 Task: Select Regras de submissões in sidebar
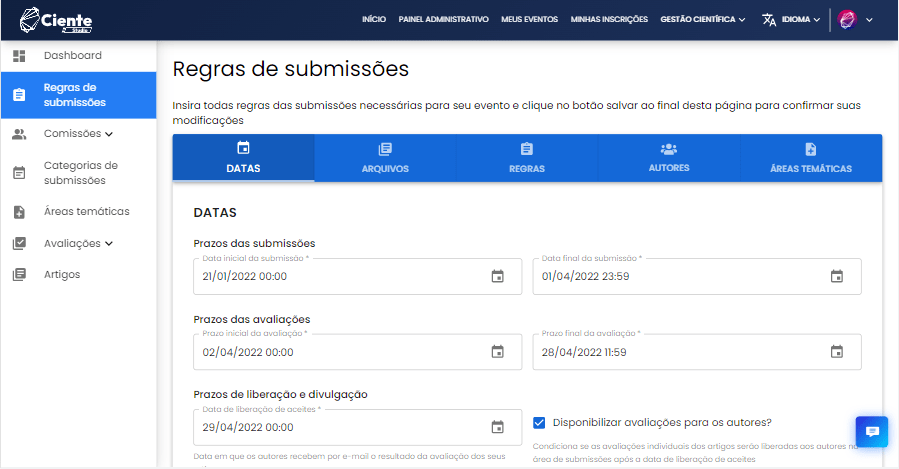(x=79, y=95)
